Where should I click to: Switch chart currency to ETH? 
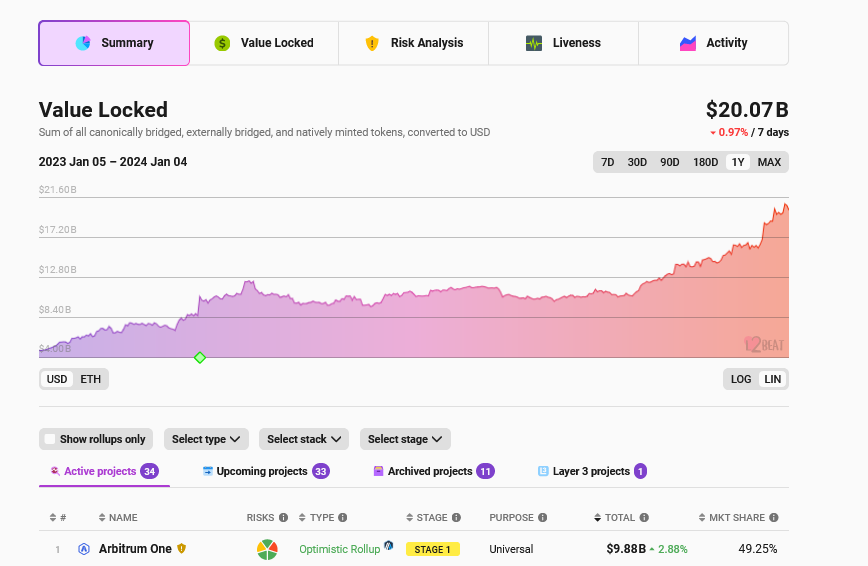point(91,379)
